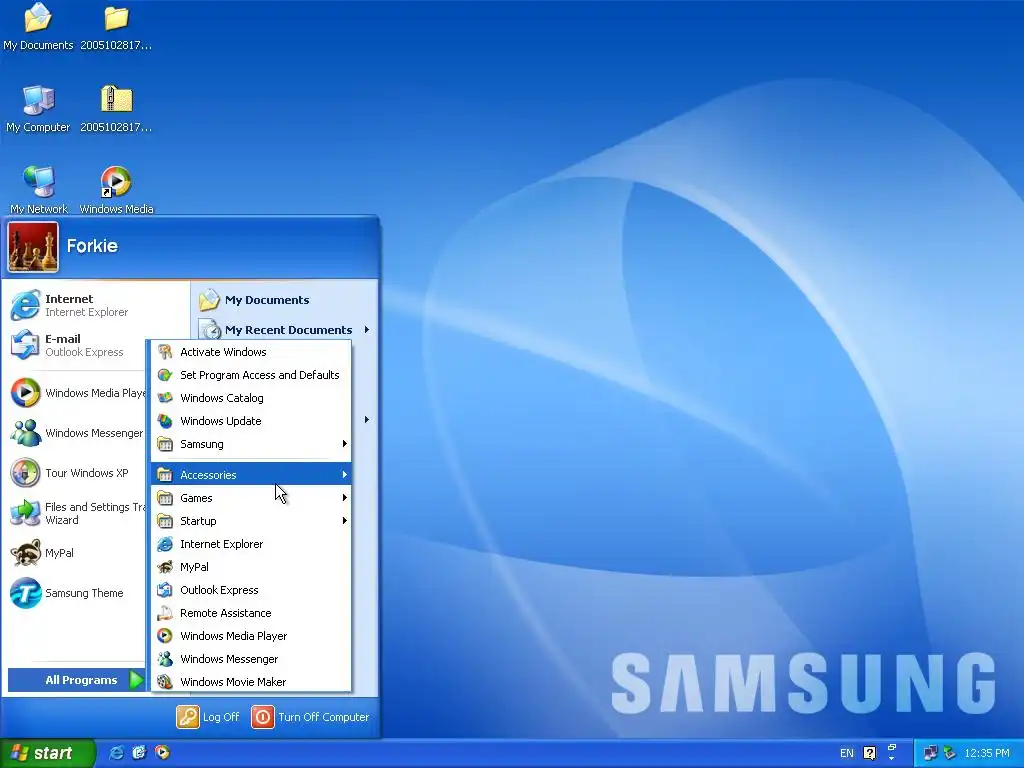Open My Documents desktop icon

(x=38, y=27)
